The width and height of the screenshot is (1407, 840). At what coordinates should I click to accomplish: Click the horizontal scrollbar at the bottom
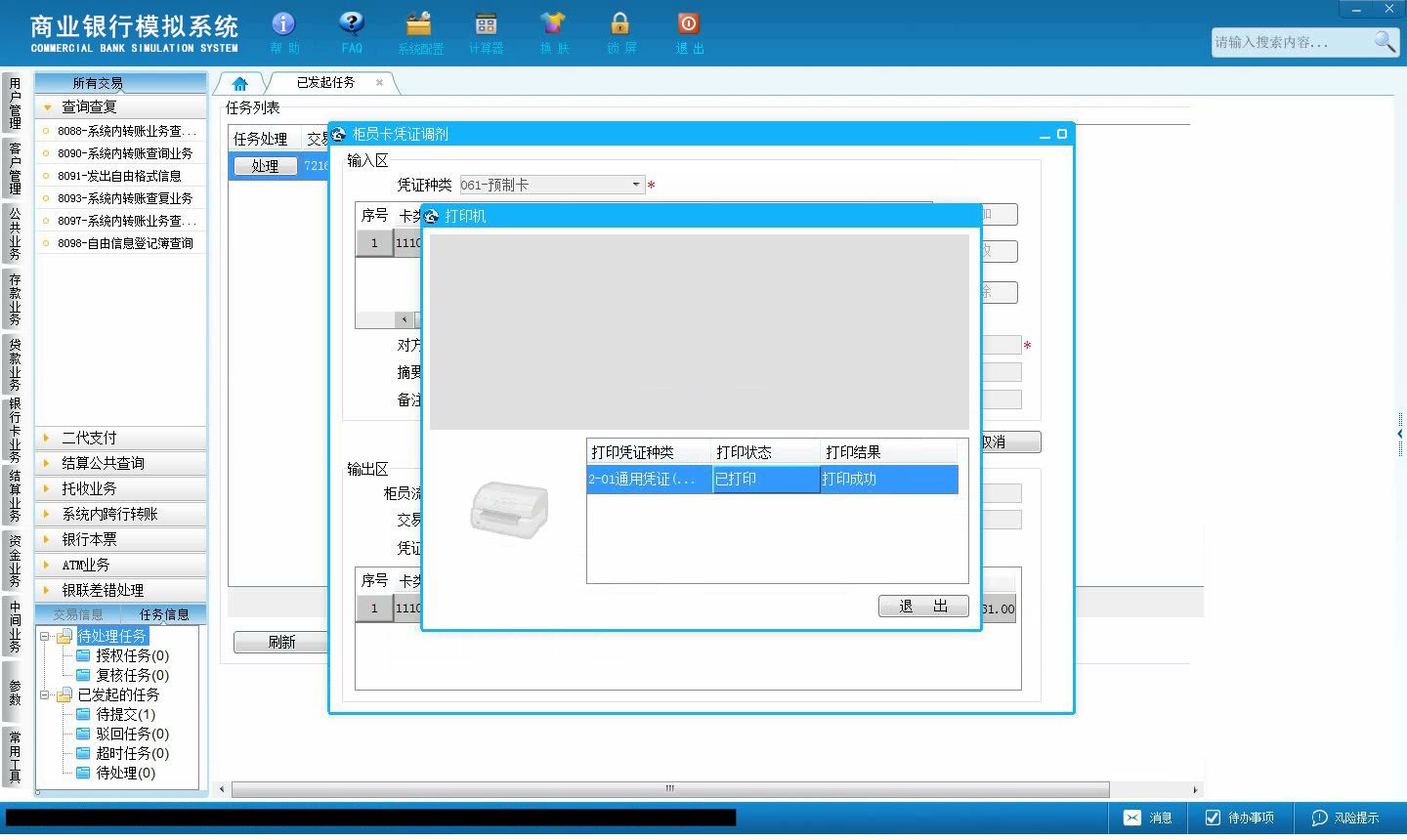[x=670, y=789]
